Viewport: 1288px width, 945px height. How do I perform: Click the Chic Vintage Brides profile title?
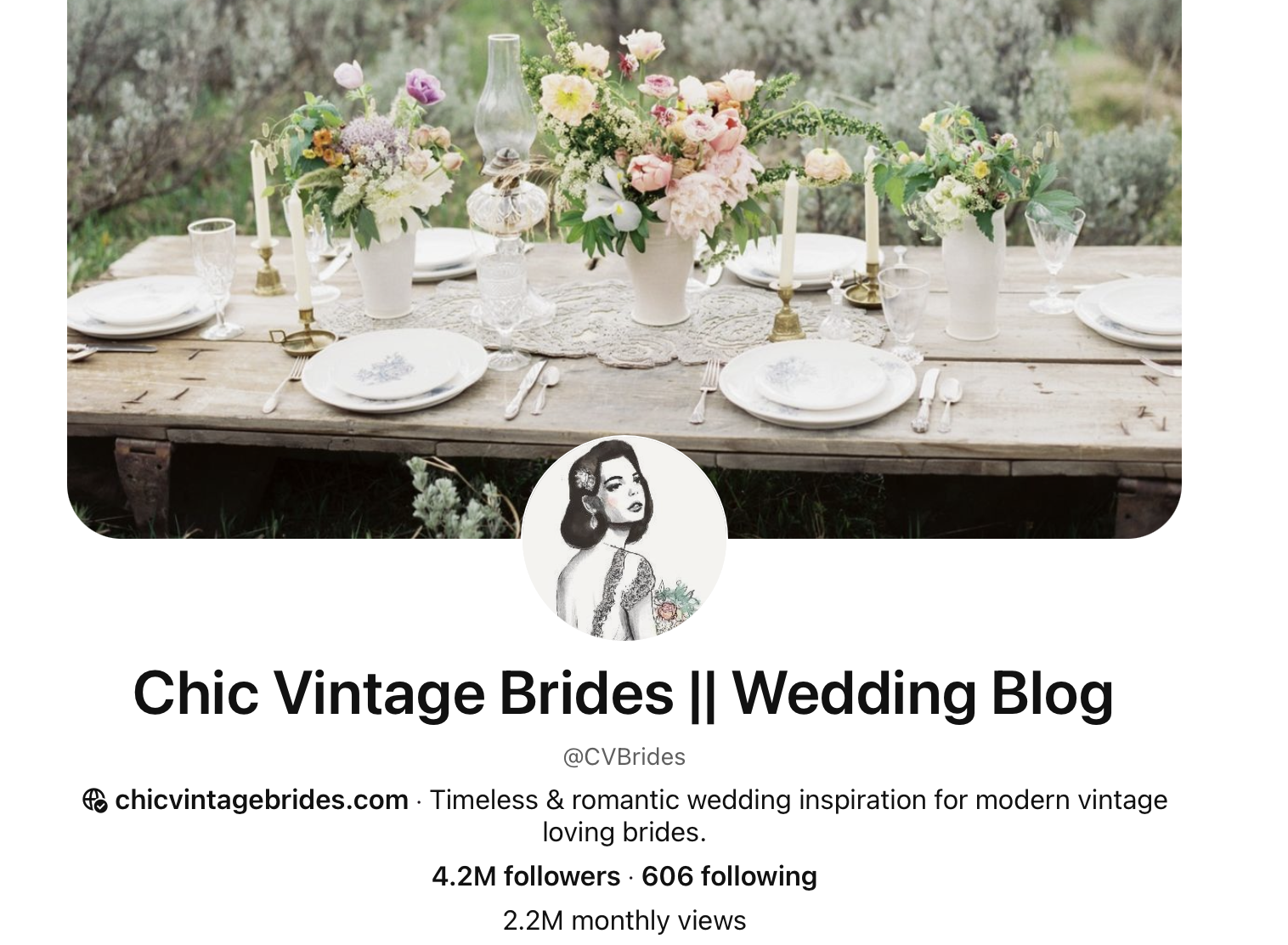pos(624,693)
